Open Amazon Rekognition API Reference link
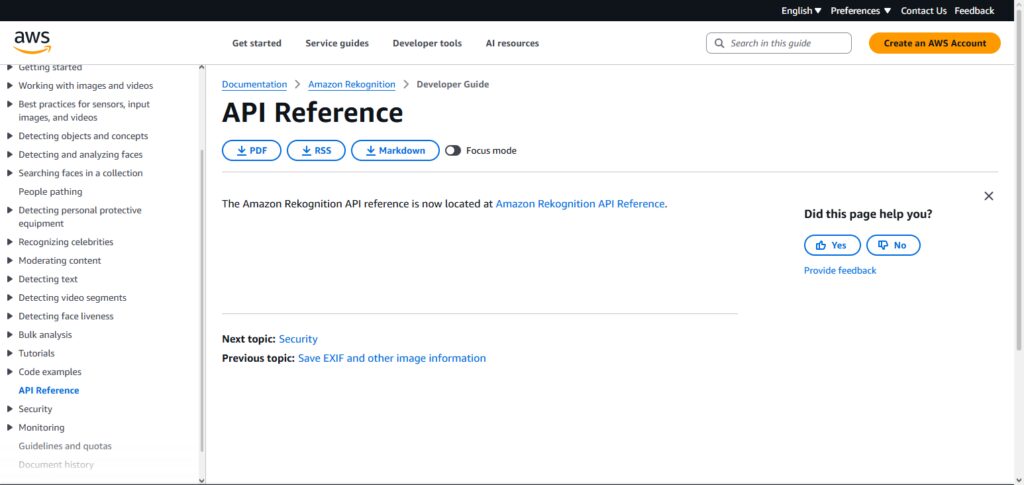The height and width of the screenshot is (485, 1024). coord(580,204)
